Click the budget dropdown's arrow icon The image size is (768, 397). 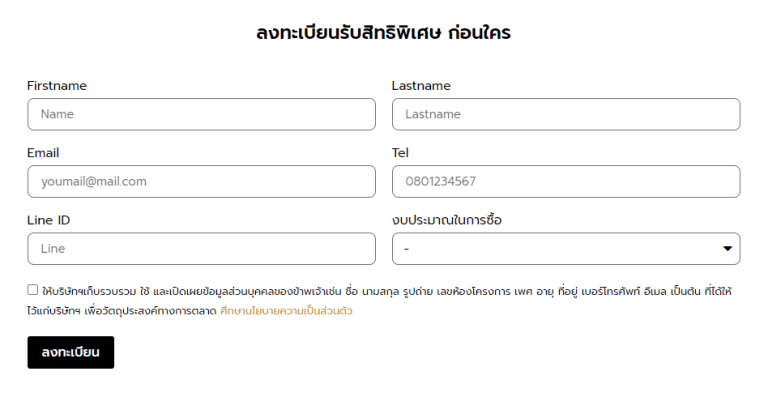[x=727, y=249]
